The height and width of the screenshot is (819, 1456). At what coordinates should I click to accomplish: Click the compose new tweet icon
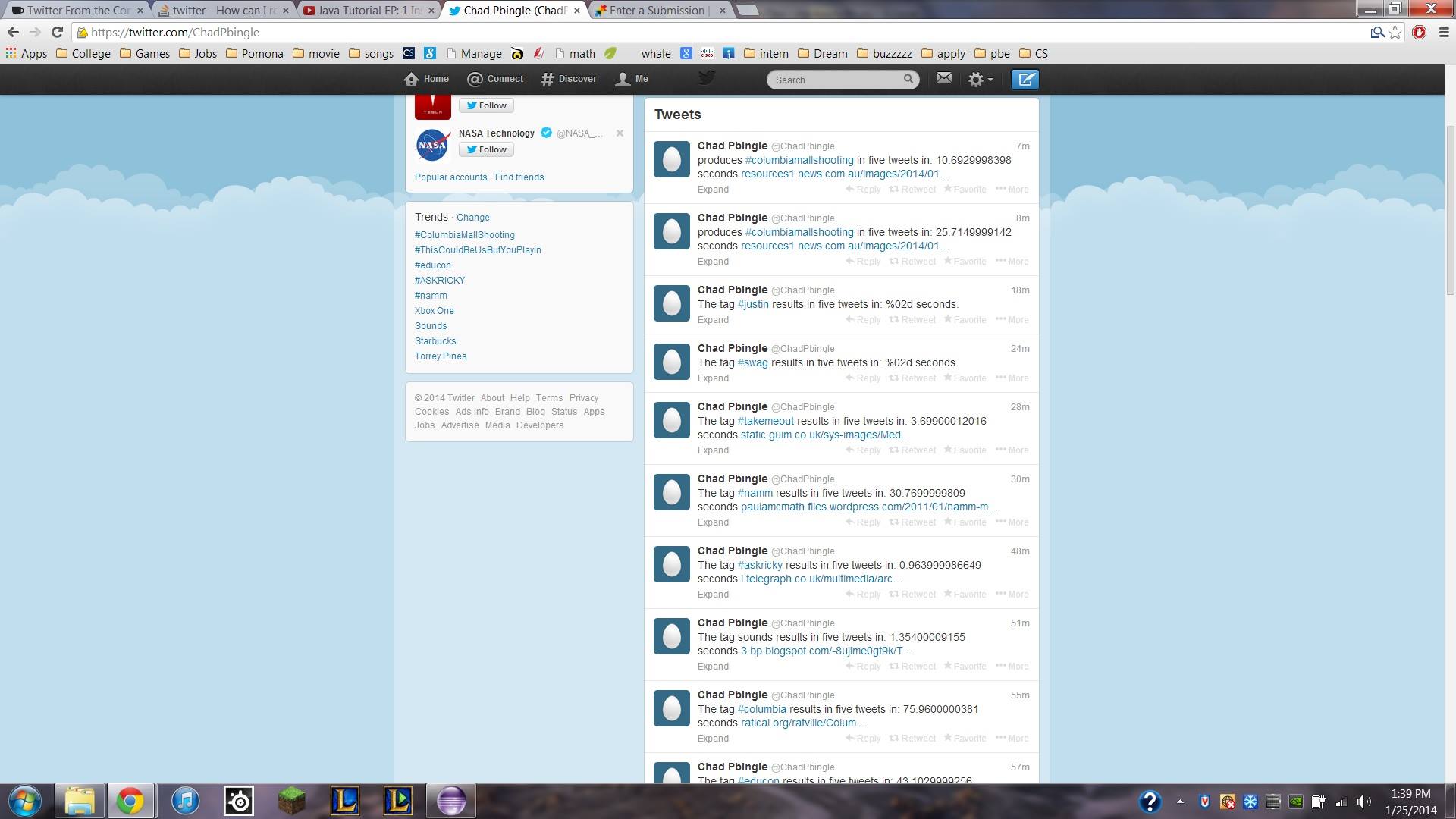(1025, 79)
